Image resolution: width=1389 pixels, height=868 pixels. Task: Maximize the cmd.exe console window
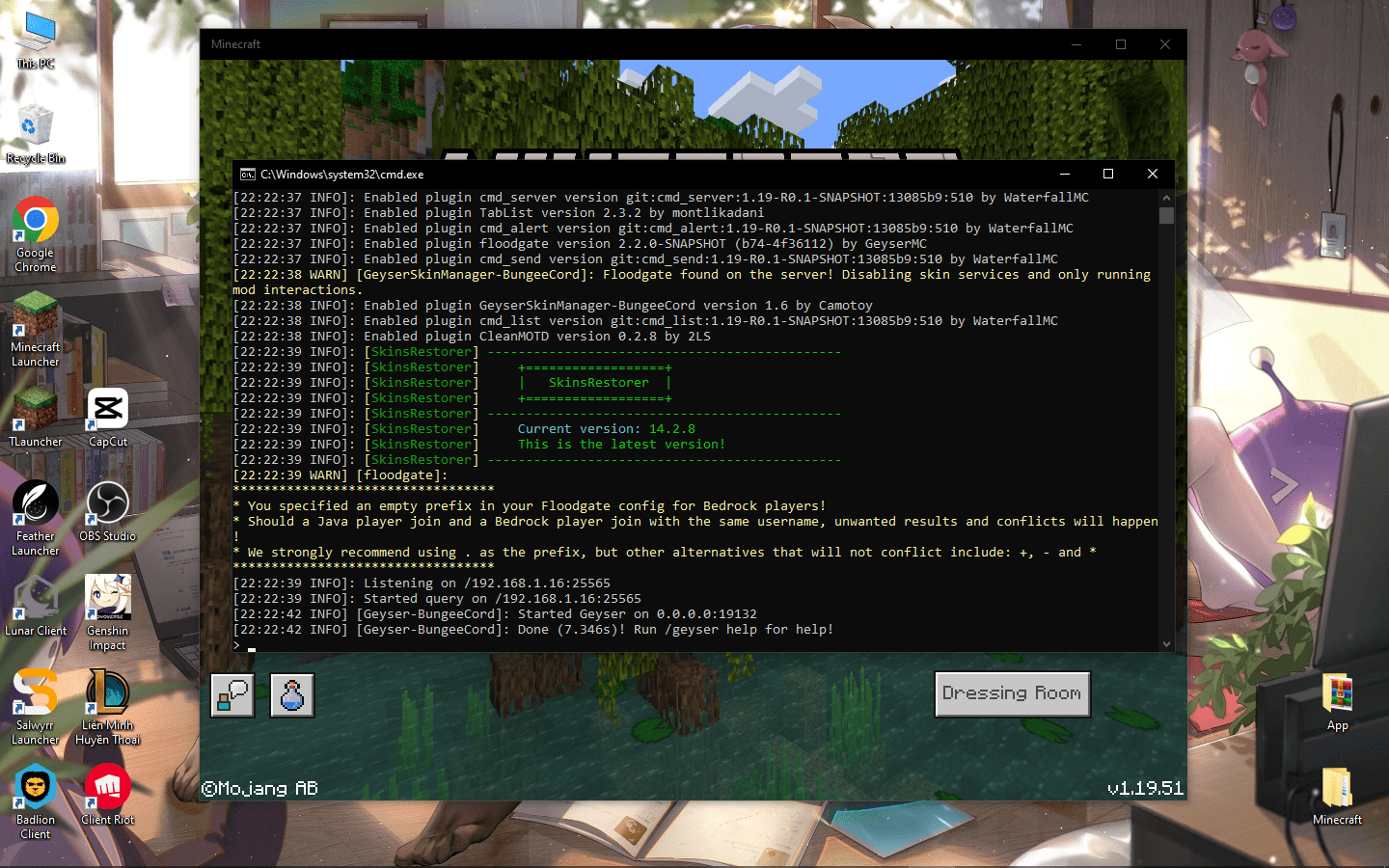coord(1108,174)
